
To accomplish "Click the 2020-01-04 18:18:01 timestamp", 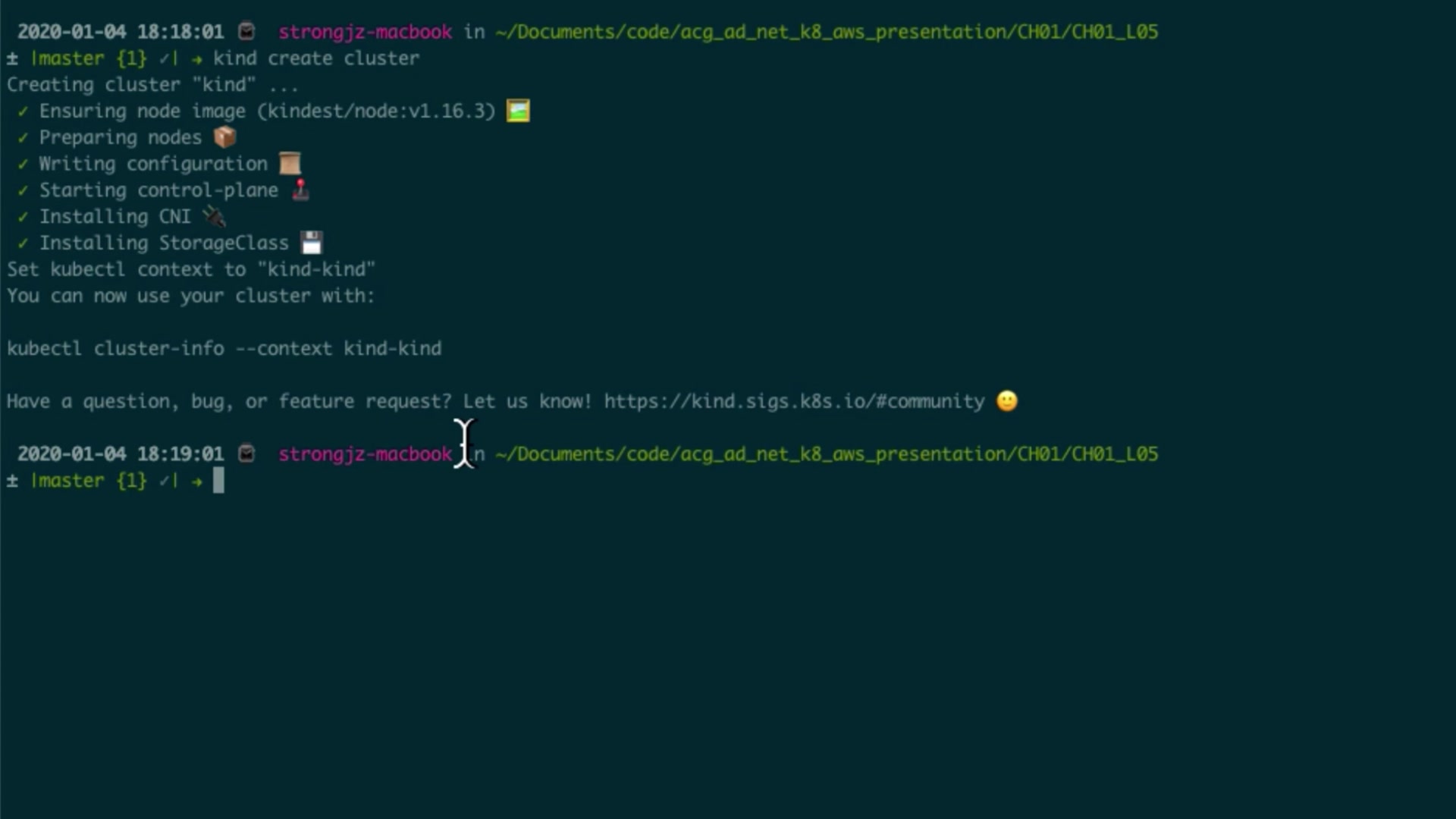I will (x=121, y=32).
